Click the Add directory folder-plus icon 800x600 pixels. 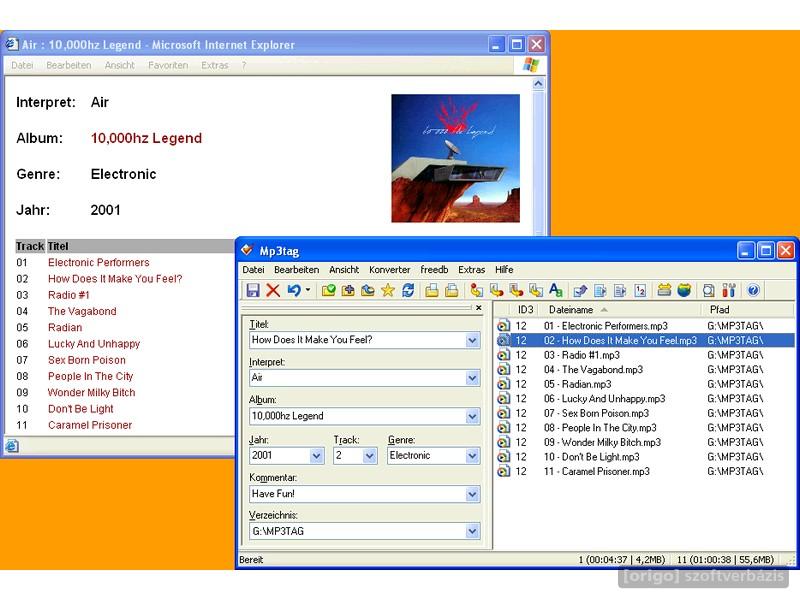(x=348, y=290)
